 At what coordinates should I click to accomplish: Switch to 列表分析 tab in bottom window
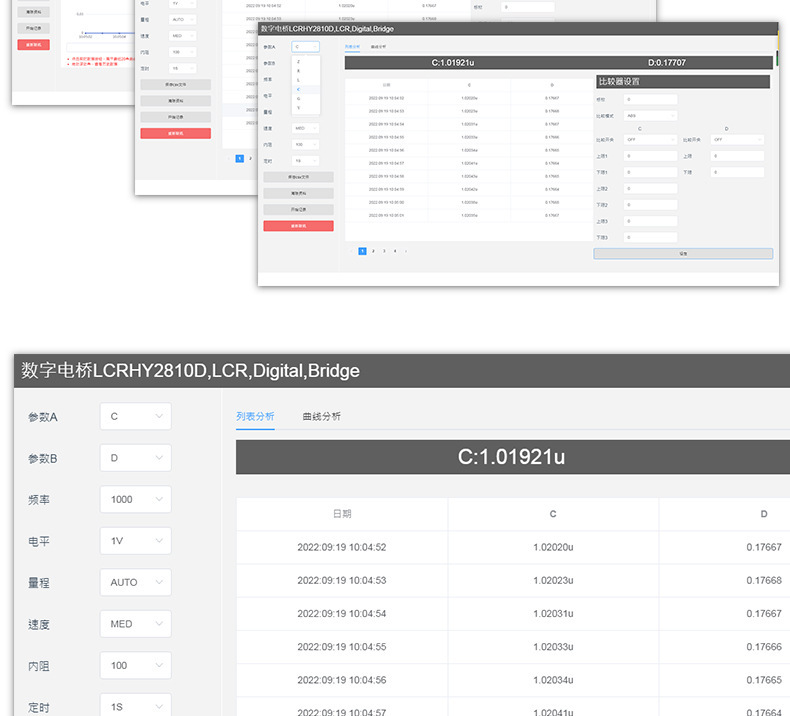click(x=255, y=416)
